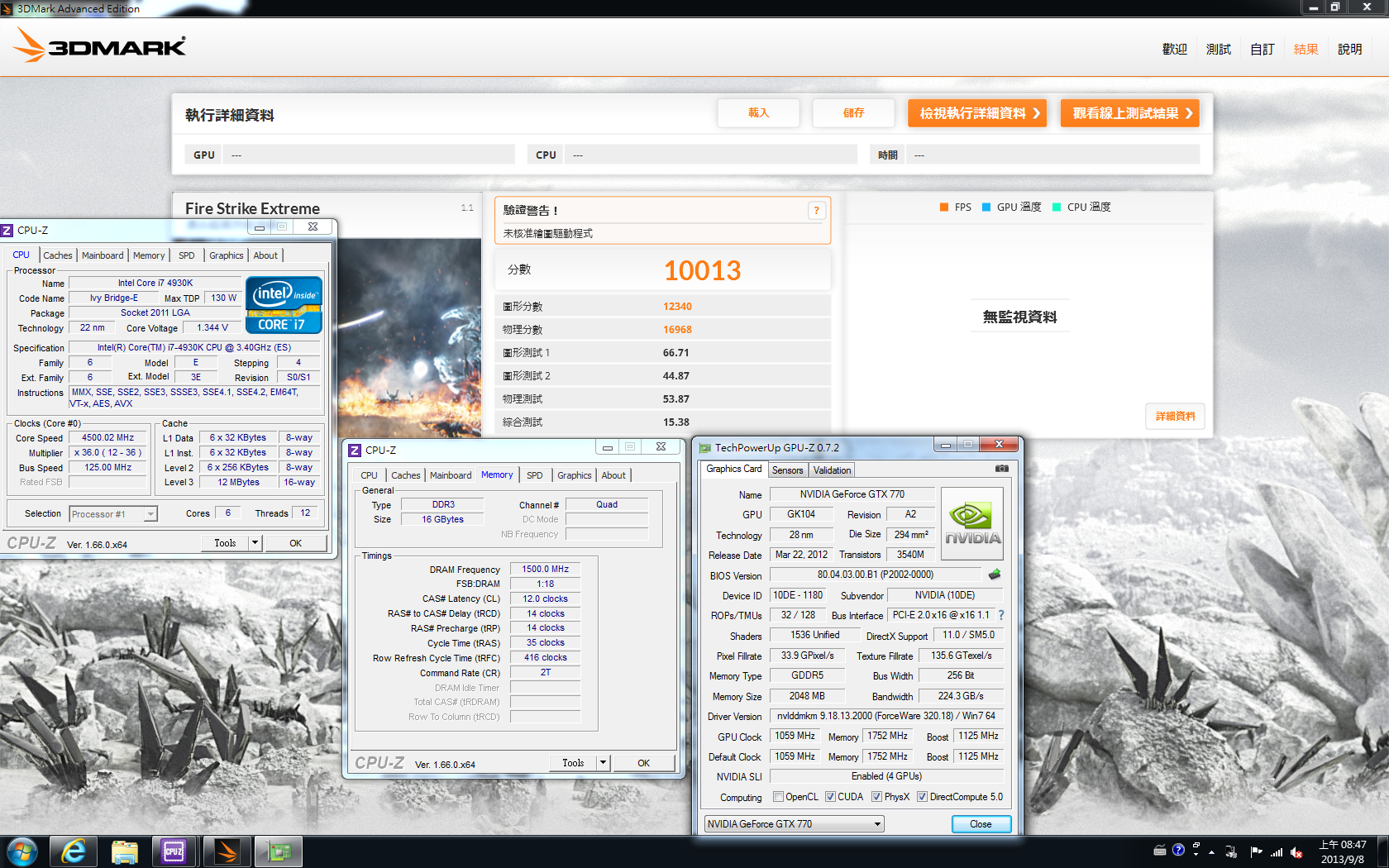The height and width of the screenshot is (868, 1389).
Task: Click the taskbar clock showing 08:47
Action: pos(1342,851)
